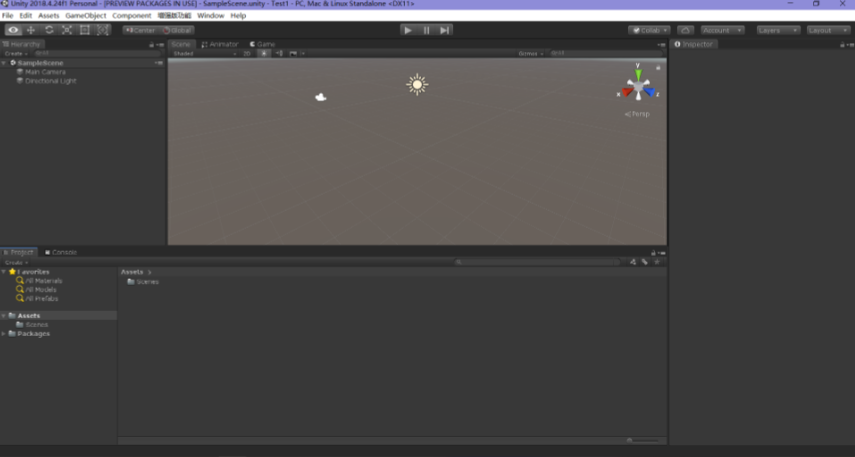This screenshot has height=457, width=855.
Task: Toggle scene lighting button
Action: (x=265, y=53)
